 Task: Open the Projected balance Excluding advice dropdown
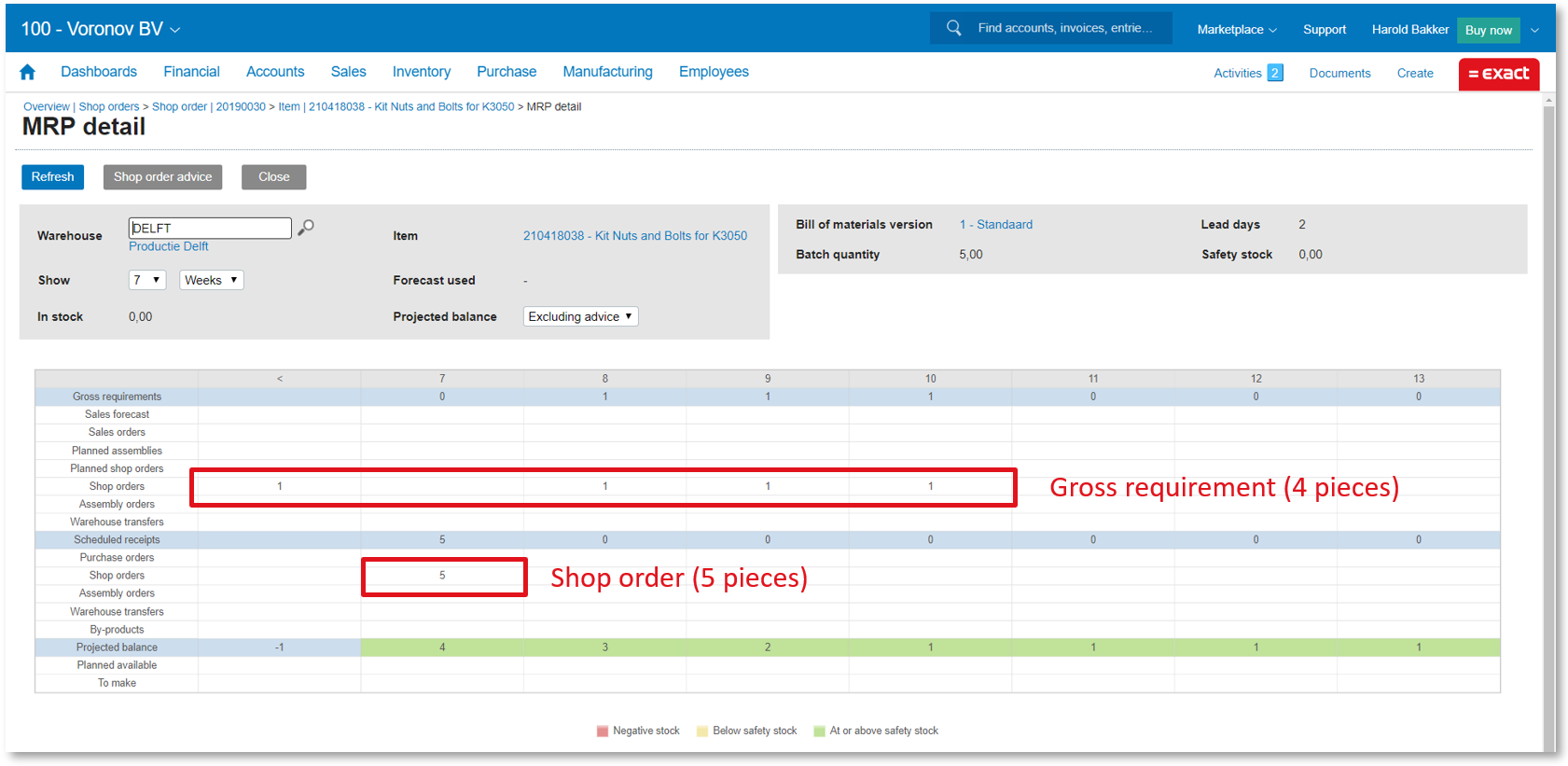tap(580, 316)
